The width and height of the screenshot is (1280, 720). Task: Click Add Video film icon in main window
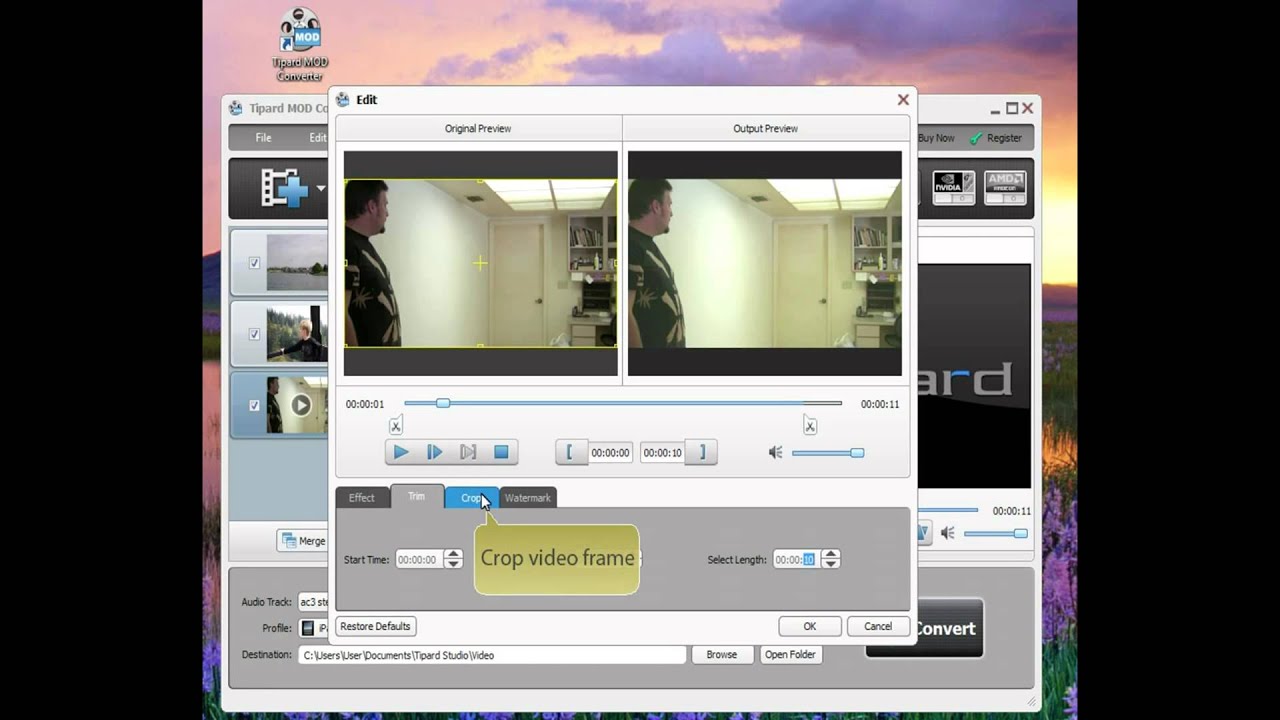click(x=284, y=188)
